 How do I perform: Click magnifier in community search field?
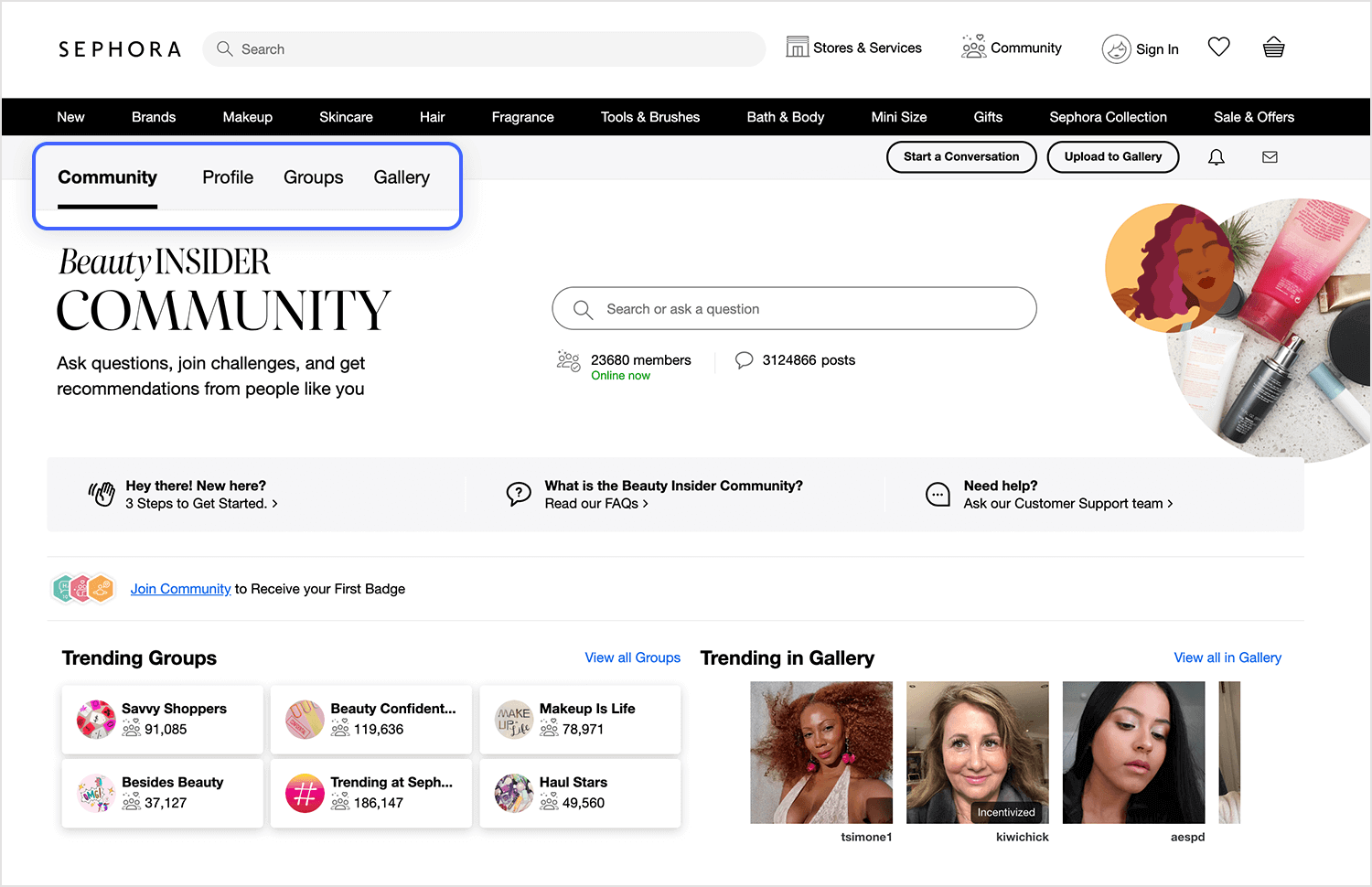[x=583, y=309]
